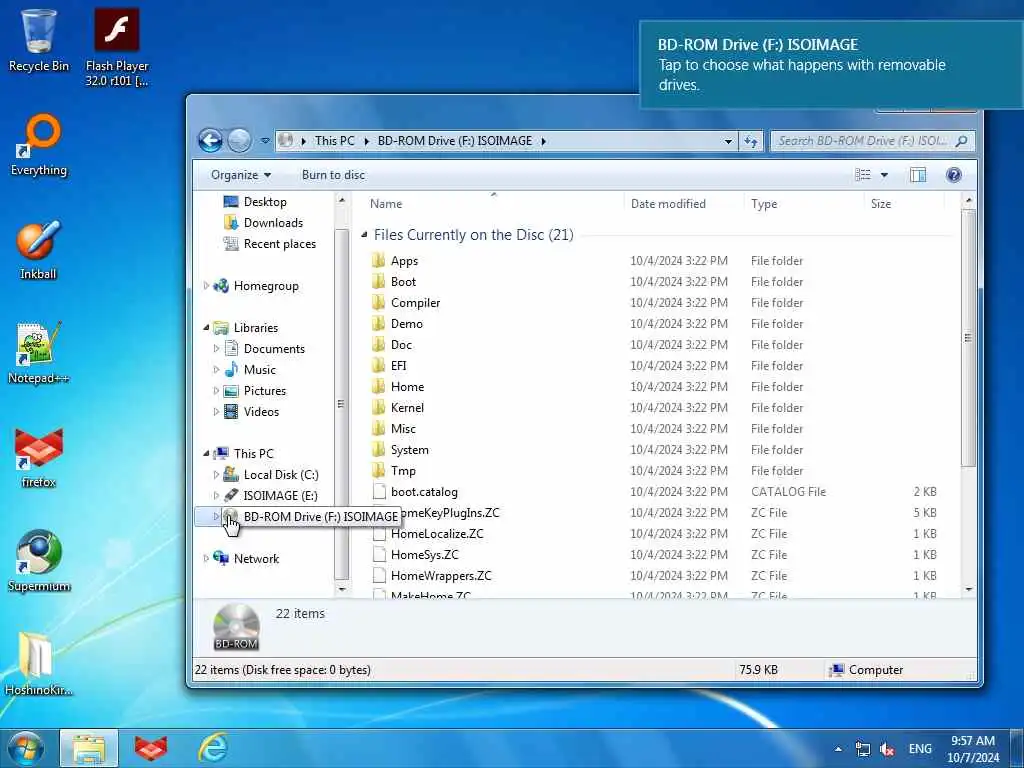Click the Windows Start orb
Viewport: 1024px width, 768px height.
tap(26, 748)
